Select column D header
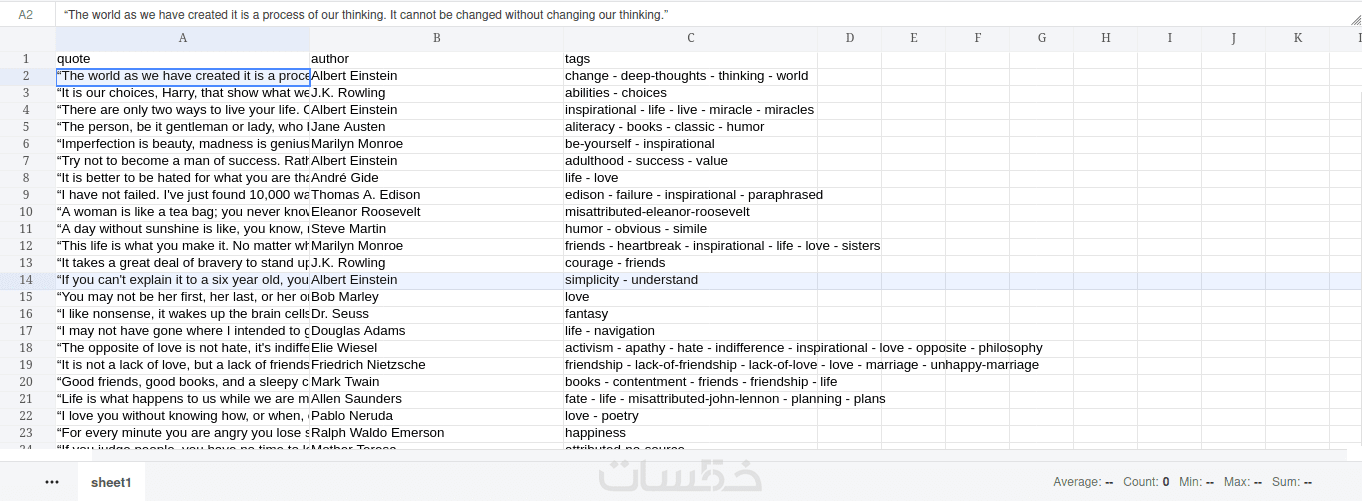Image resolution: width=1362 pixels, height=502 pixels. point(850,38)
